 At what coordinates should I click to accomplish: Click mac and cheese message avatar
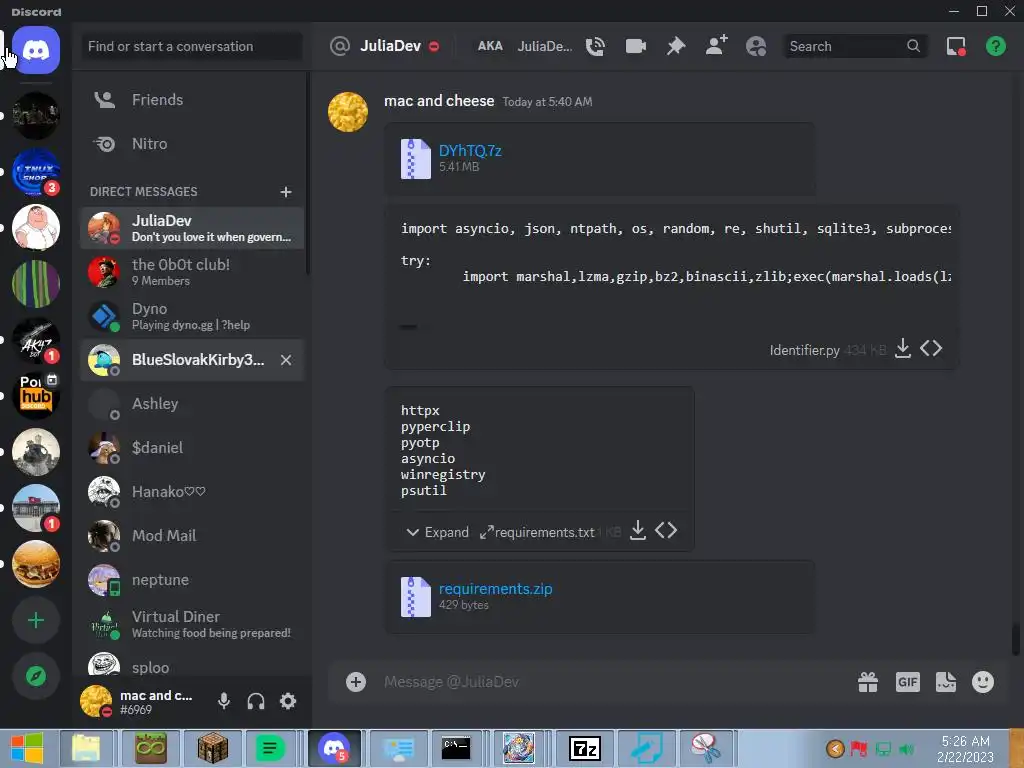point(347,112)
